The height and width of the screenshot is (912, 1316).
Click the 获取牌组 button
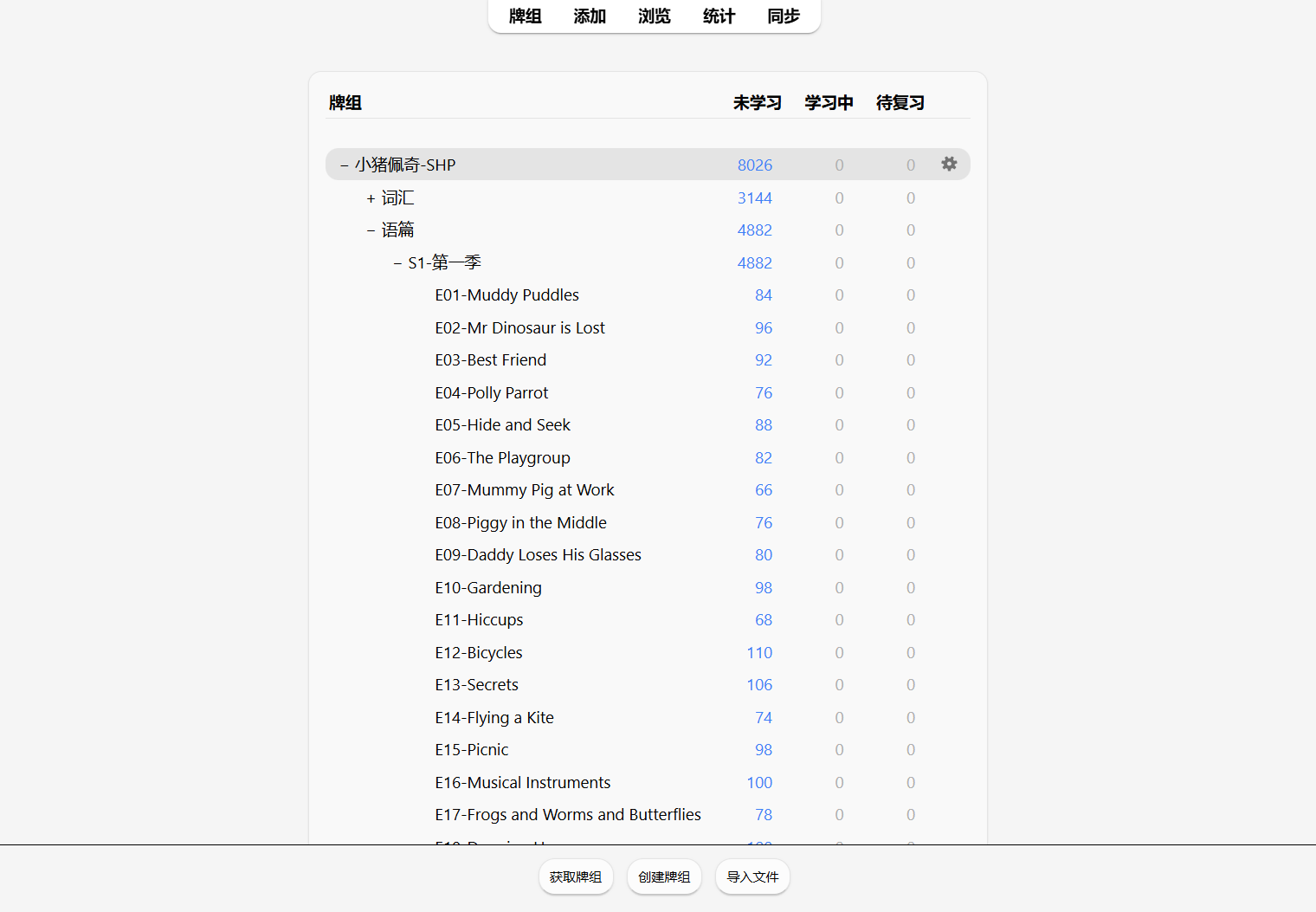pyautogui.click(x=576, y=876)
